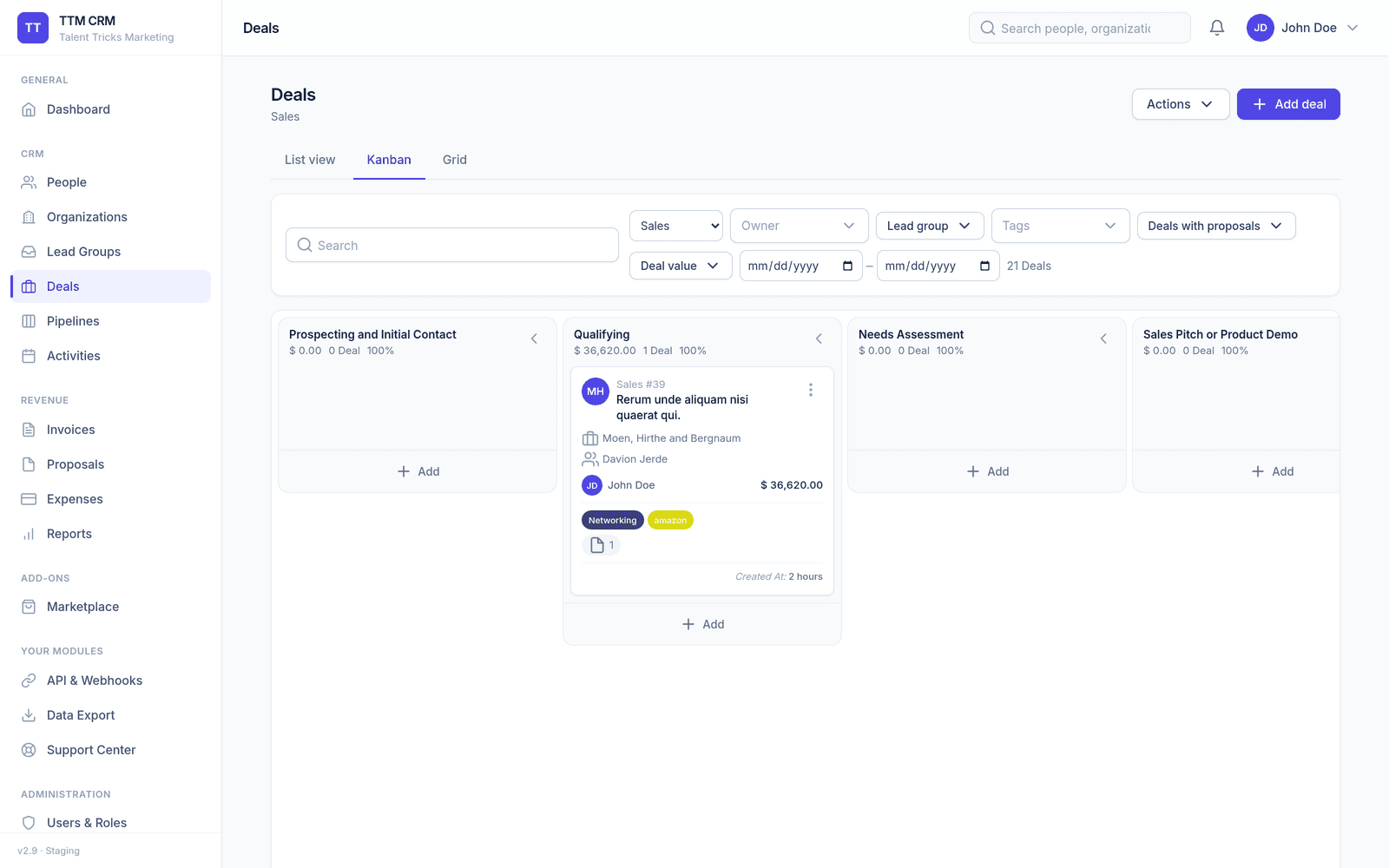Viewport: 1389px width, 868px height.
Task: Click the Activities calendar icon
Action: [29, 356]
